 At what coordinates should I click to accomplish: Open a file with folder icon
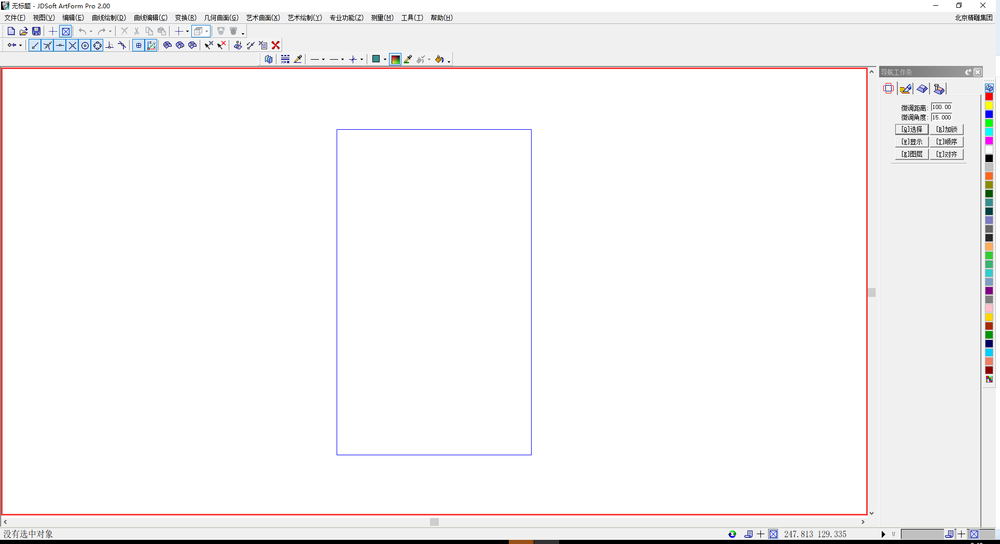click(x=24, y=31)
